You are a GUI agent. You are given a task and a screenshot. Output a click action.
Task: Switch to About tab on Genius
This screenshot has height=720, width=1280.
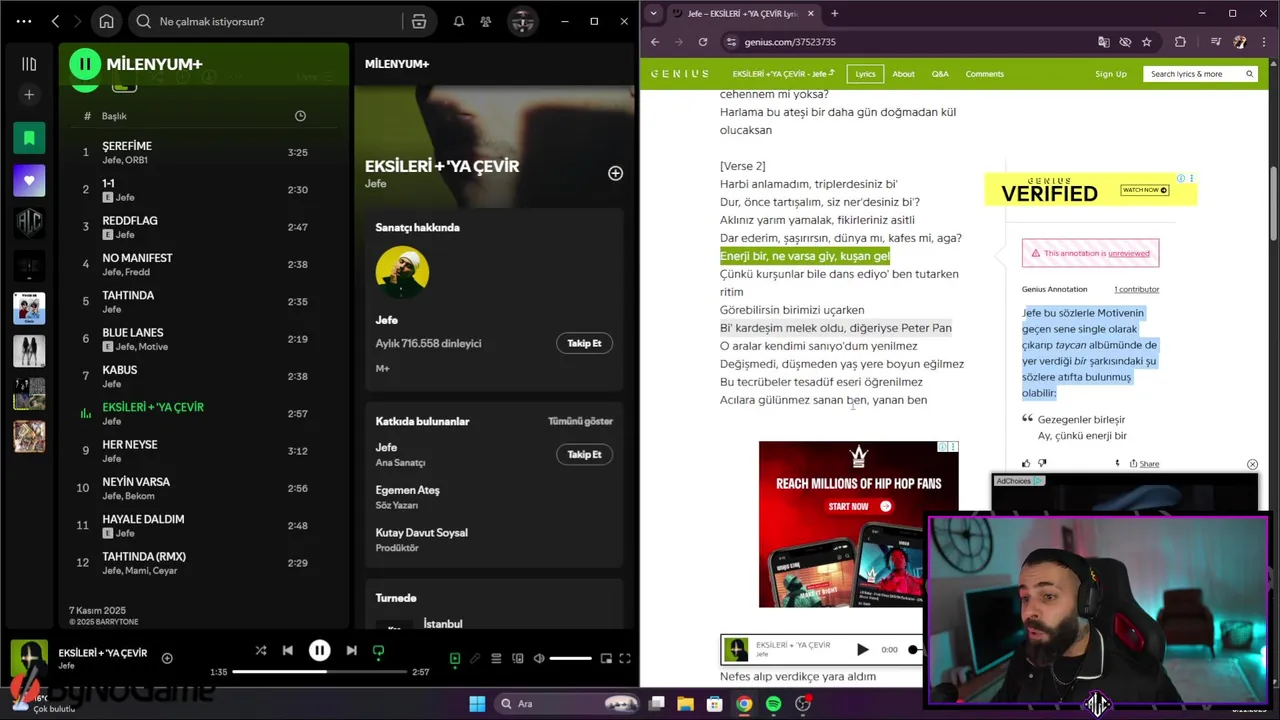click(x=903, y=74)
